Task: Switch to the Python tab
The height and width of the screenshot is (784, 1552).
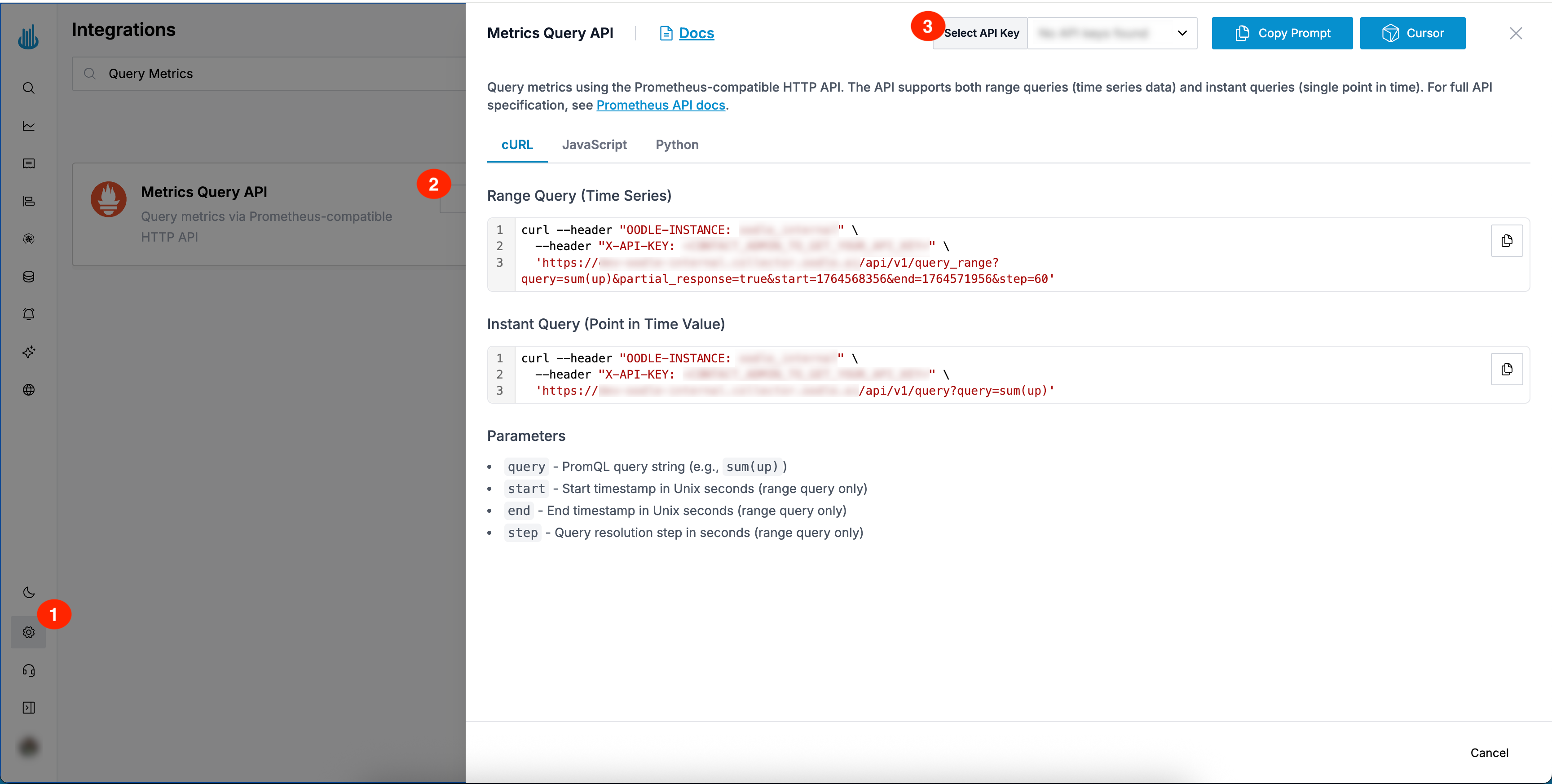Action: [x=677, y=145]
